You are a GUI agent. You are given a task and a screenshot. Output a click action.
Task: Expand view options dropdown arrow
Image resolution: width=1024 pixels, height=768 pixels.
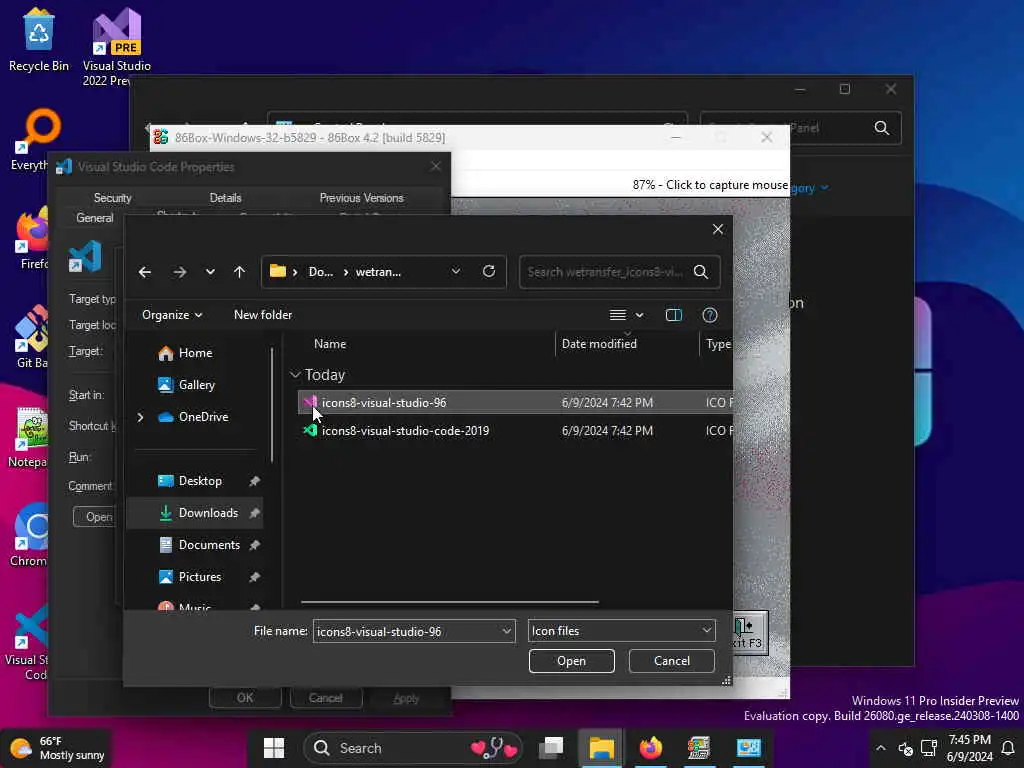coord(640,315)
